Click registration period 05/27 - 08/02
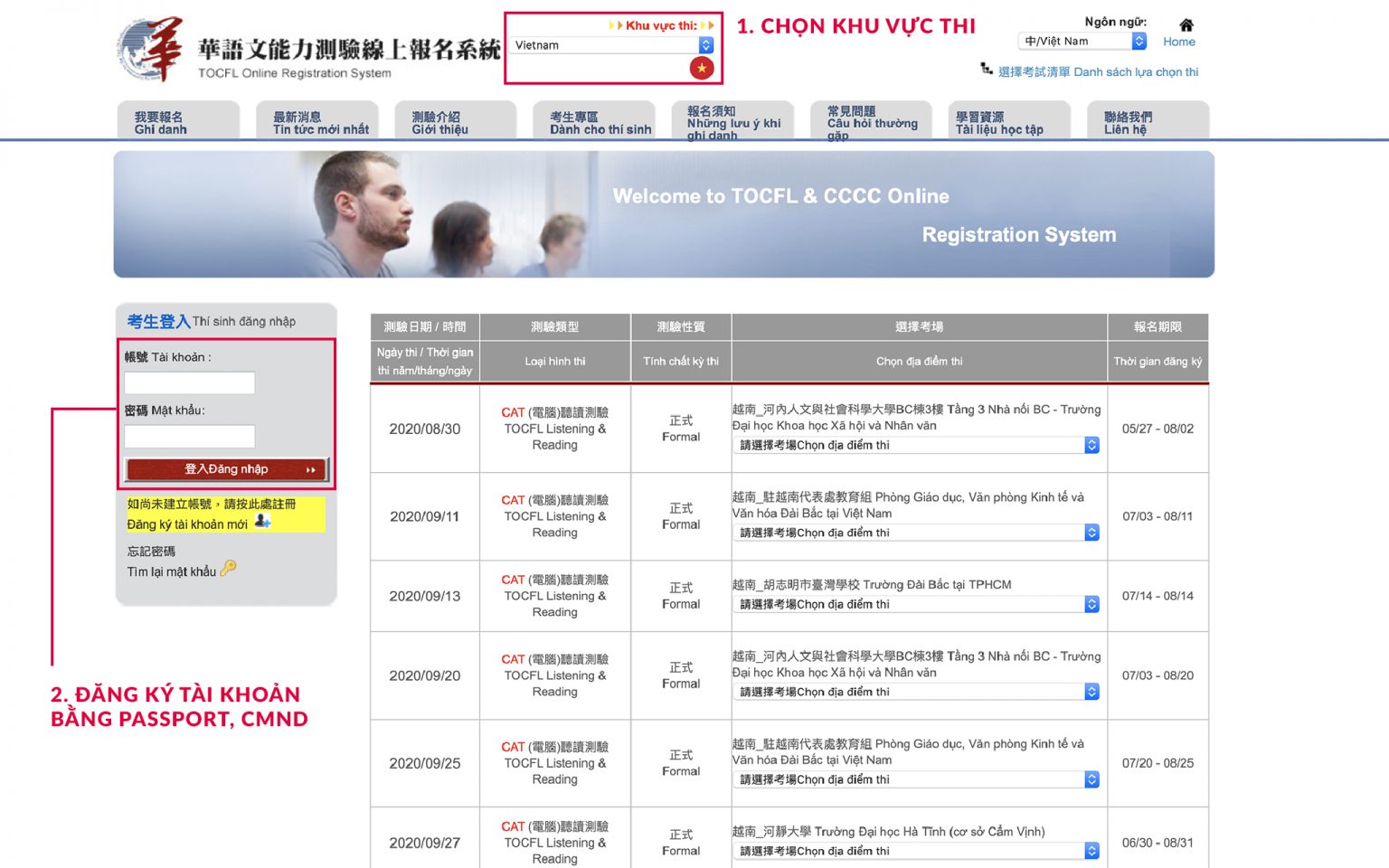 point(1157,429)
